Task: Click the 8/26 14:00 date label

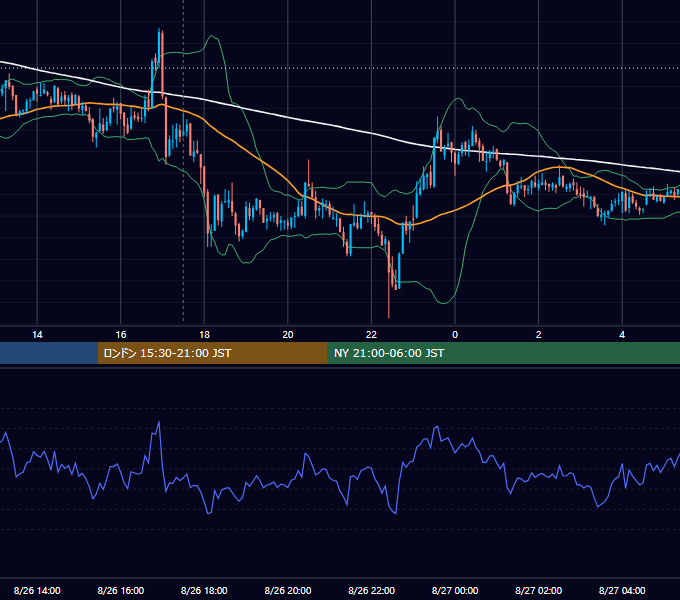Action: point(37,590)
